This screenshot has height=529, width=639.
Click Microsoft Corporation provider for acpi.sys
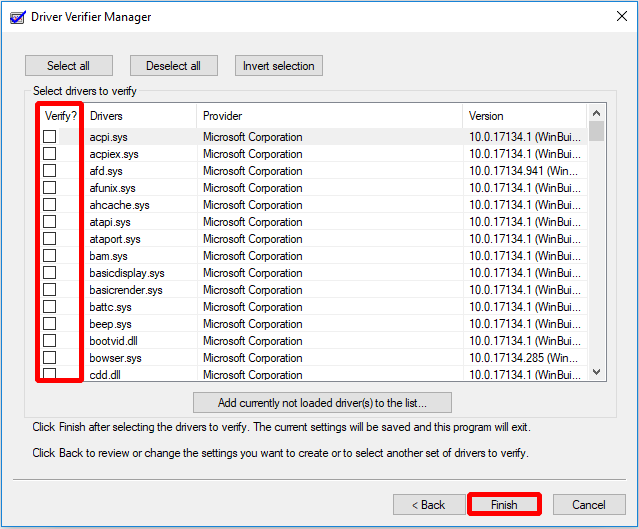point(253,137)
